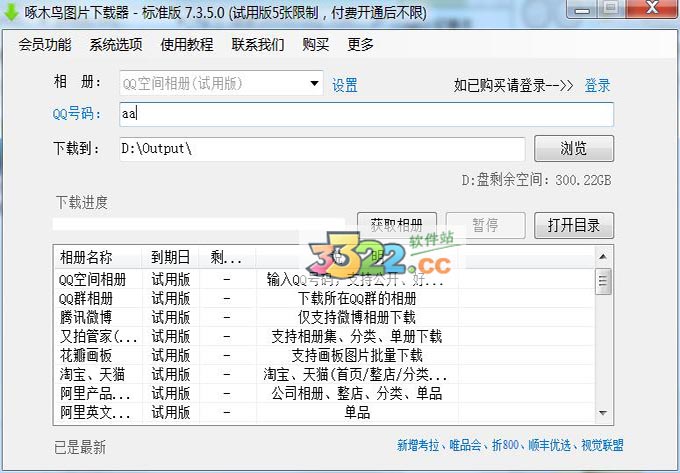The image size is (680, 473).
Task: Open the 更多 menu
Action: 360,44
